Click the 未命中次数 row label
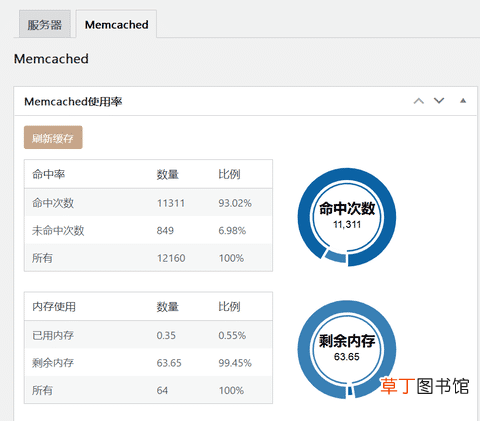The image size is (480, 421). click(58, 230)
